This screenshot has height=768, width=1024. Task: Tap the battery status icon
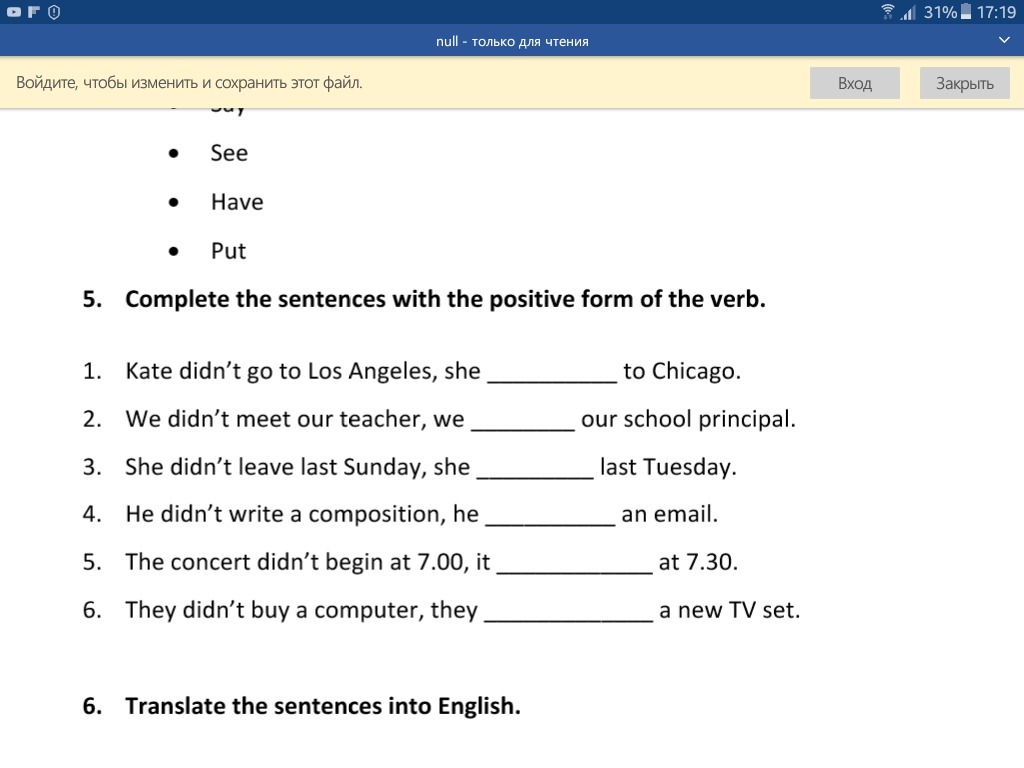966,12
